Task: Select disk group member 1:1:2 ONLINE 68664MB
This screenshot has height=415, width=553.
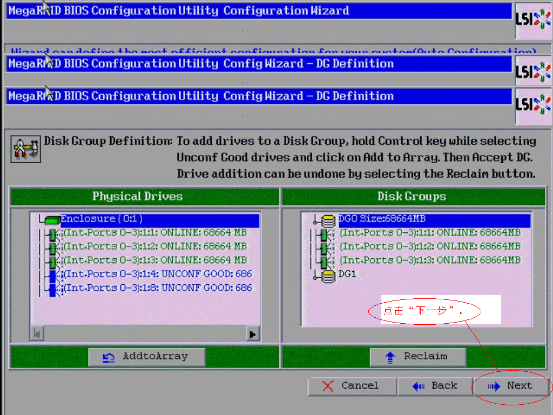Action: click(430, 246)
